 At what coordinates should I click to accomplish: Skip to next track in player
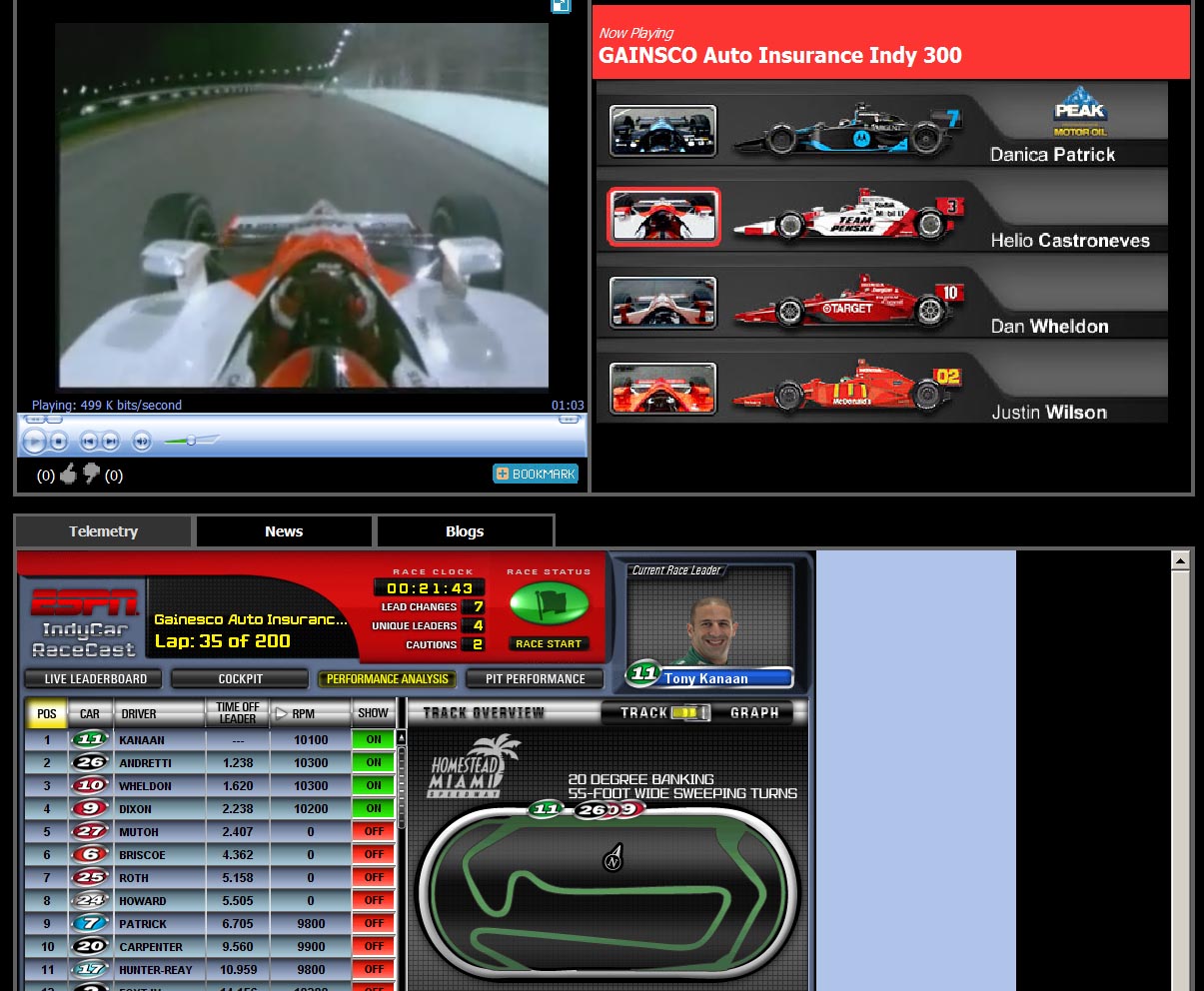tap(110, 441)
